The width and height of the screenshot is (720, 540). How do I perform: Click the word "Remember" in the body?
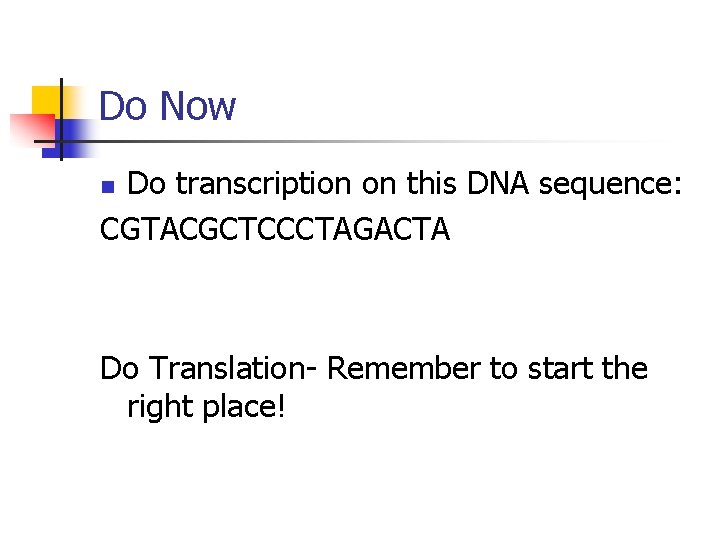(403, 369)
